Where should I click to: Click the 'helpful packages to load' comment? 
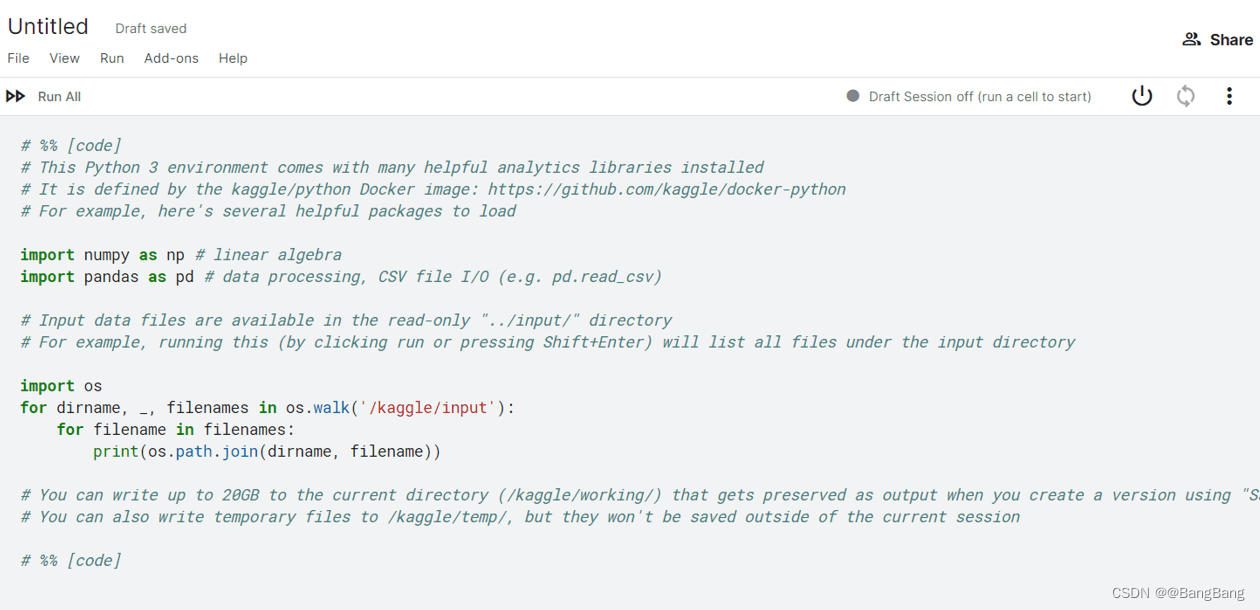click(268, 211)
